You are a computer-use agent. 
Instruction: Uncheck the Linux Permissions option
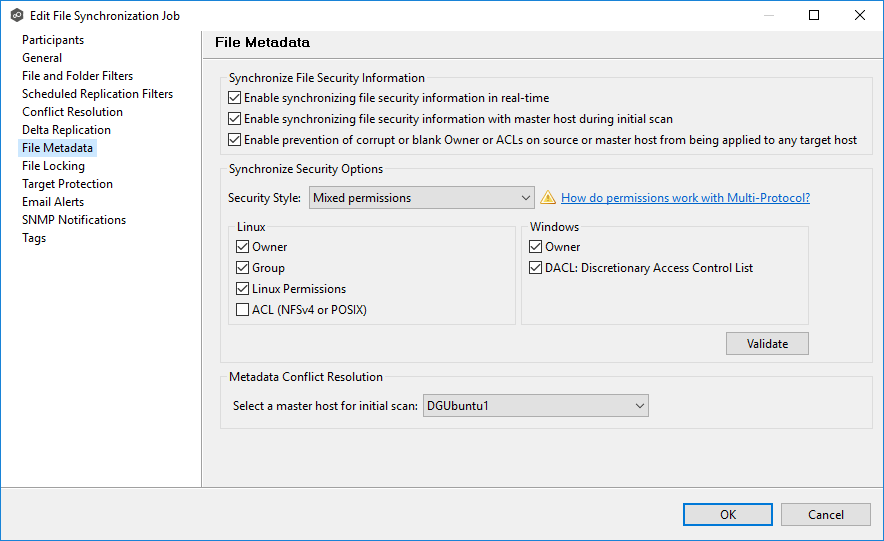pos(243,289)
